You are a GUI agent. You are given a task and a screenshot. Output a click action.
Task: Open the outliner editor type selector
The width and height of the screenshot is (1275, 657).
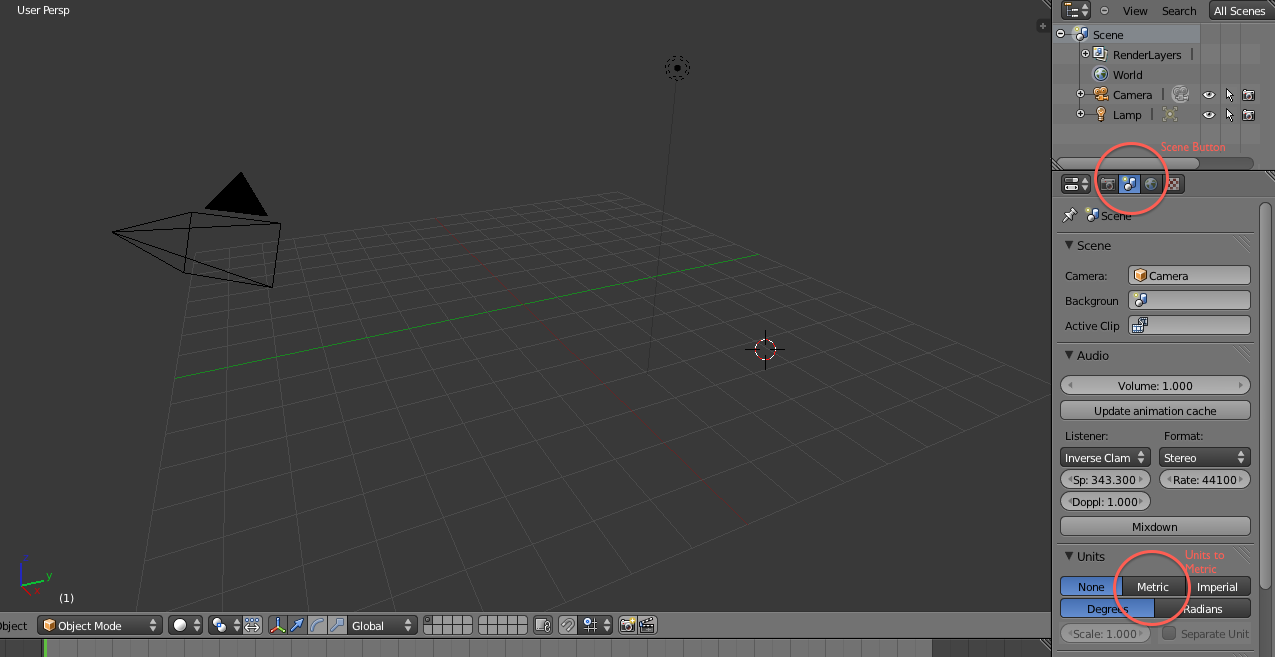tap(1076, 10)
